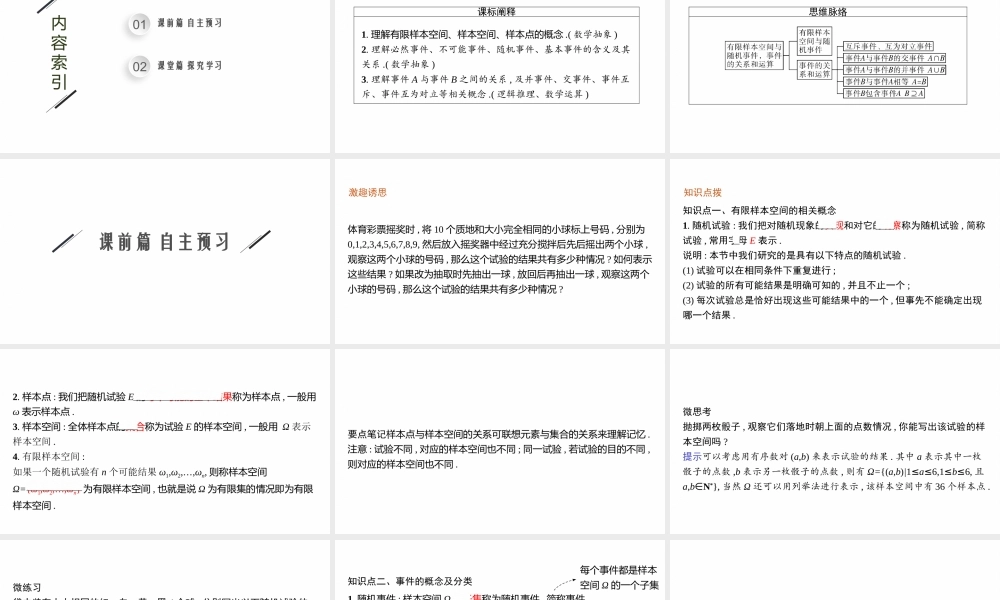
Task: Click the 微练习 section label
Action: [27, 587]
